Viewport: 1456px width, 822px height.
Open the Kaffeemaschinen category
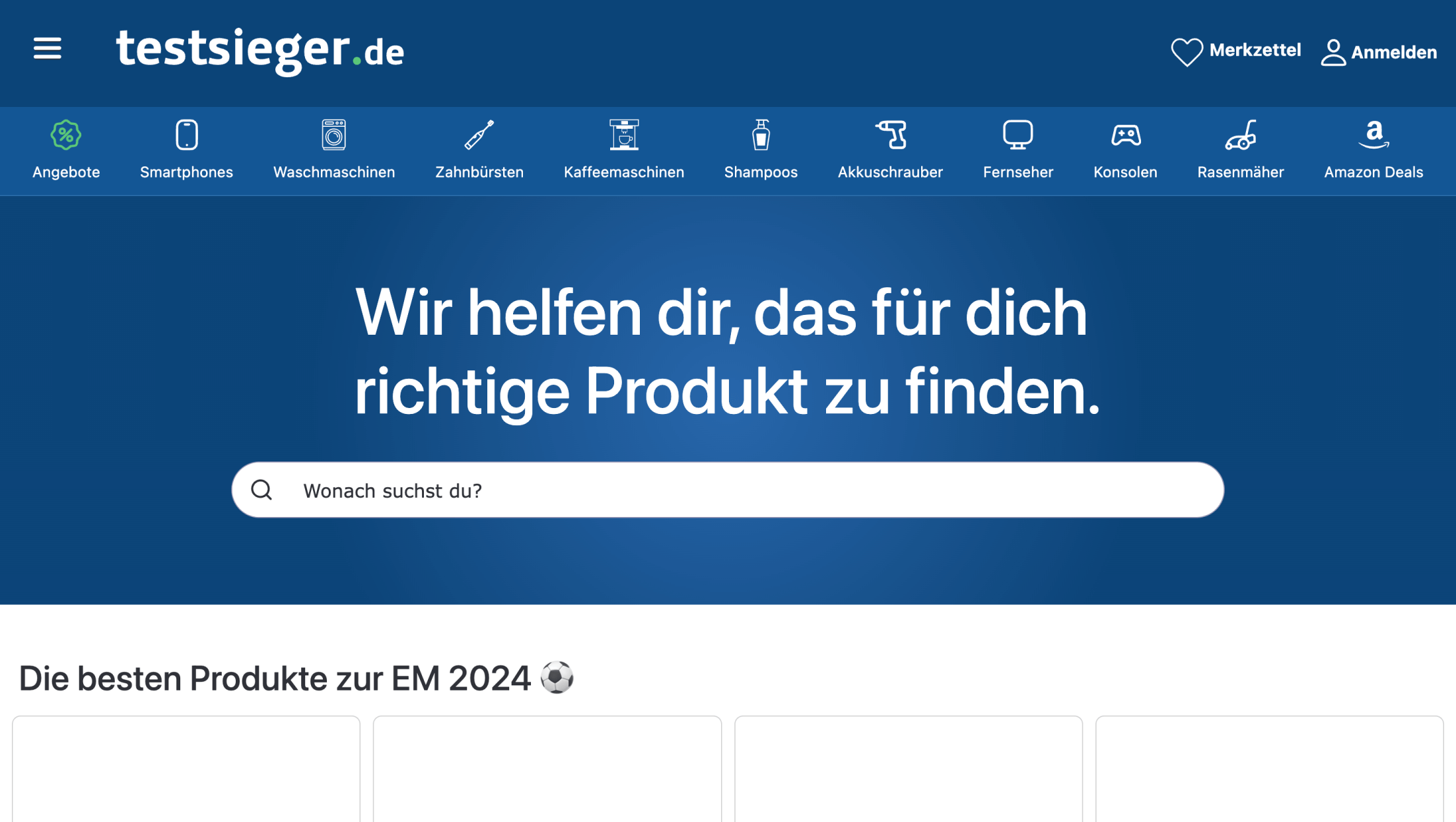point(624,172)
